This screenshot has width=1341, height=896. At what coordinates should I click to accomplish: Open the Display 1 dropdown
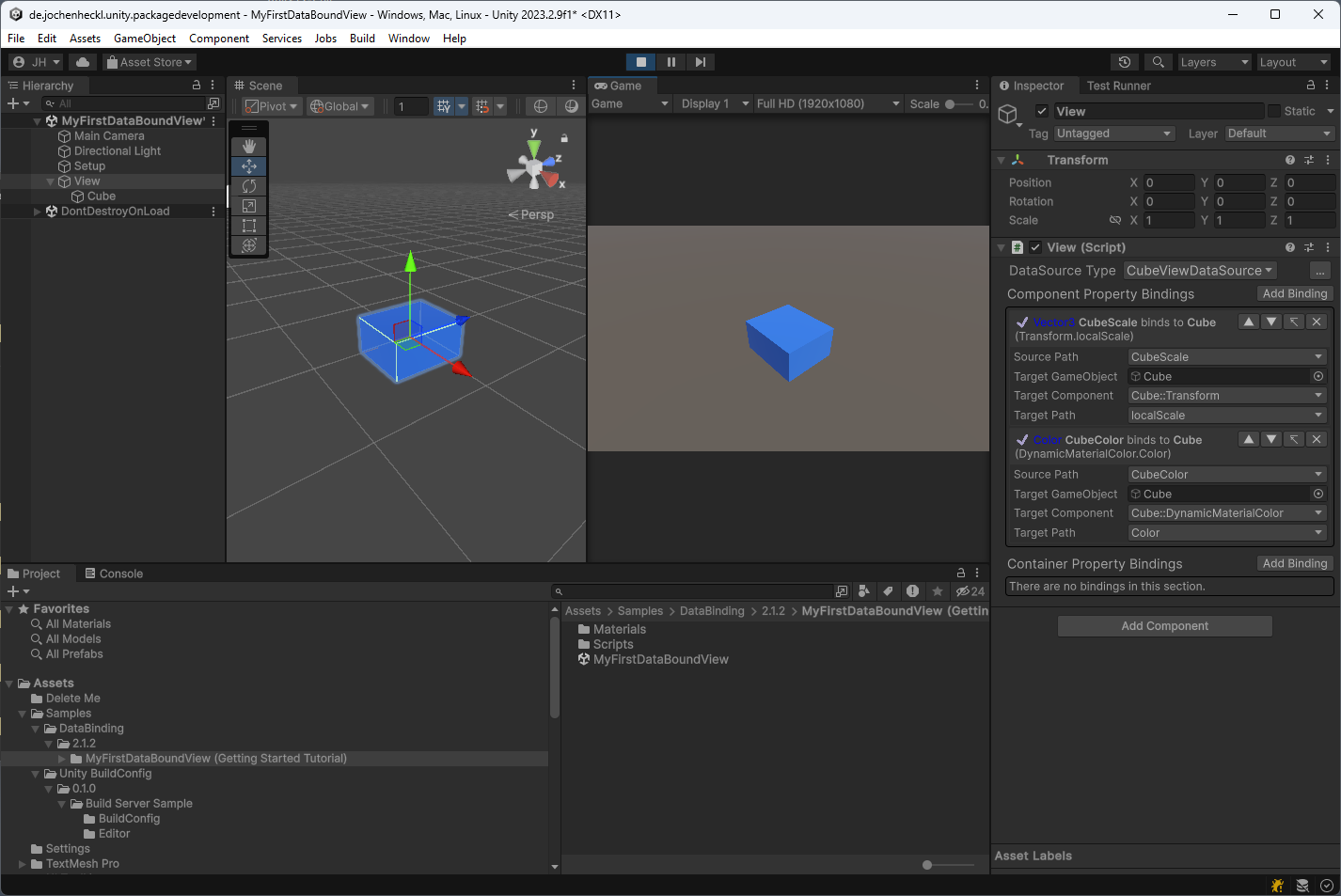click(716, 103)
